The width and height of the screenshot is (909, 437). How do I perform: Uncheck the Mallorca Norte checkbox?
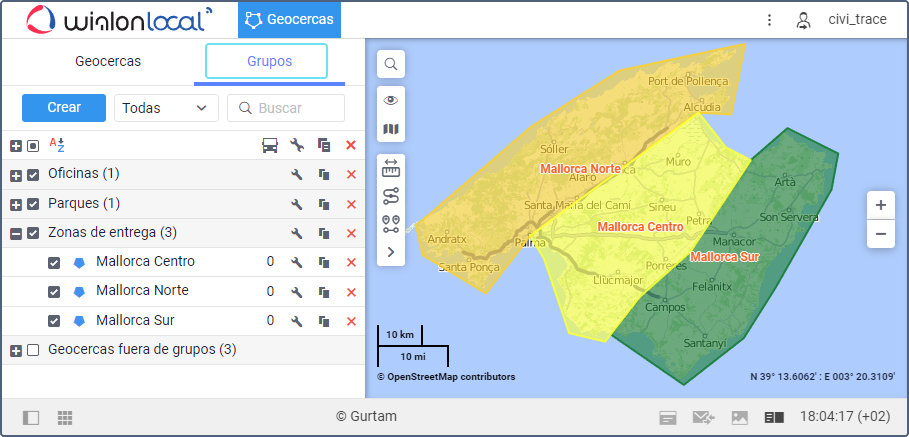(54, 292)
